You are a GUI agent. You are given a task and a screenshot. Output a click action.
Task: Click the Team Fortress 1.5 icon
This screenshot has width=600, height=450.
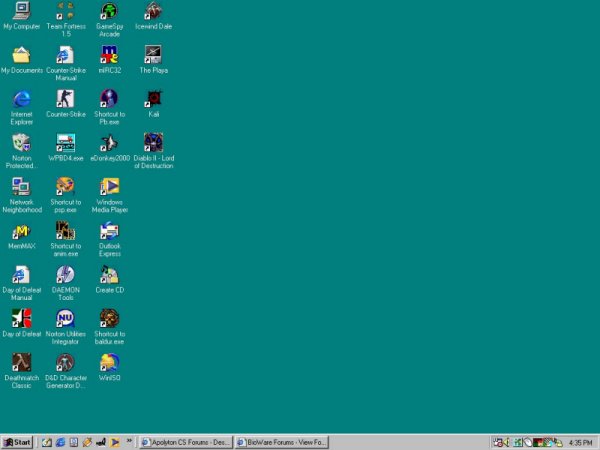(65, 12)
